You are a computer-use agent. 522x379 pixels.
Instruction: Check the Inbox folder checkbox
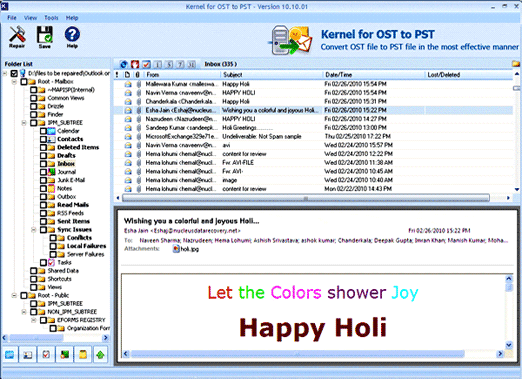pos(43,164)
